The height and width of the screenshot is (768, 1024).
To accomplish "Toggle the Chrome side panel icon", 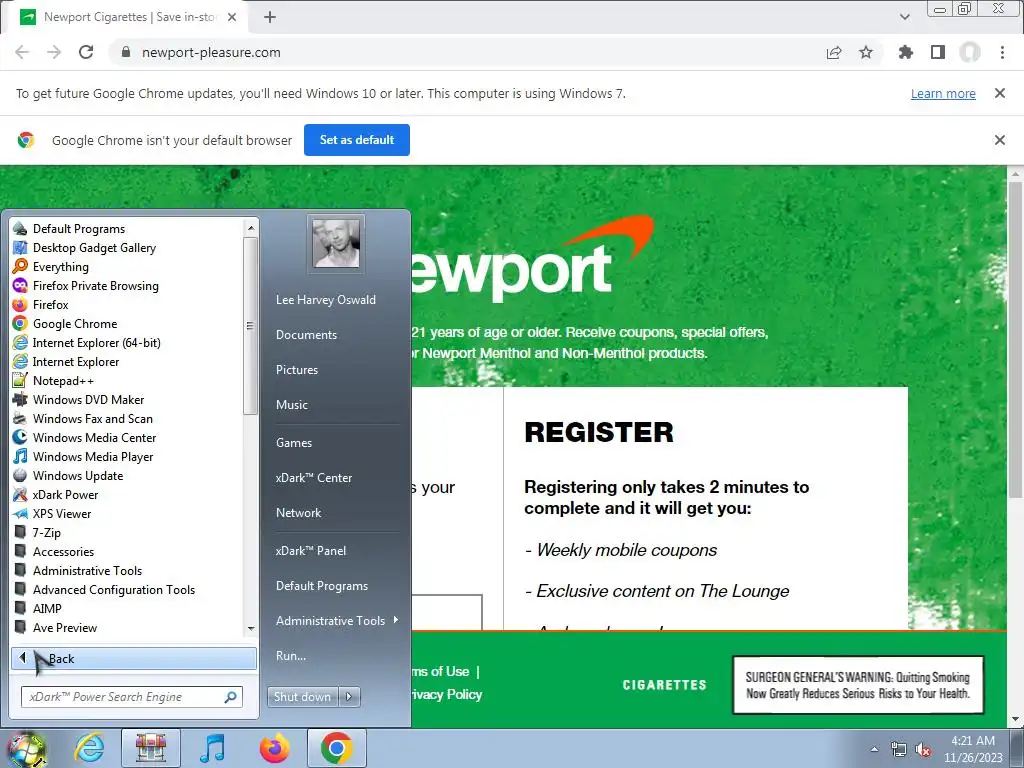I will [x=938, y=52].
